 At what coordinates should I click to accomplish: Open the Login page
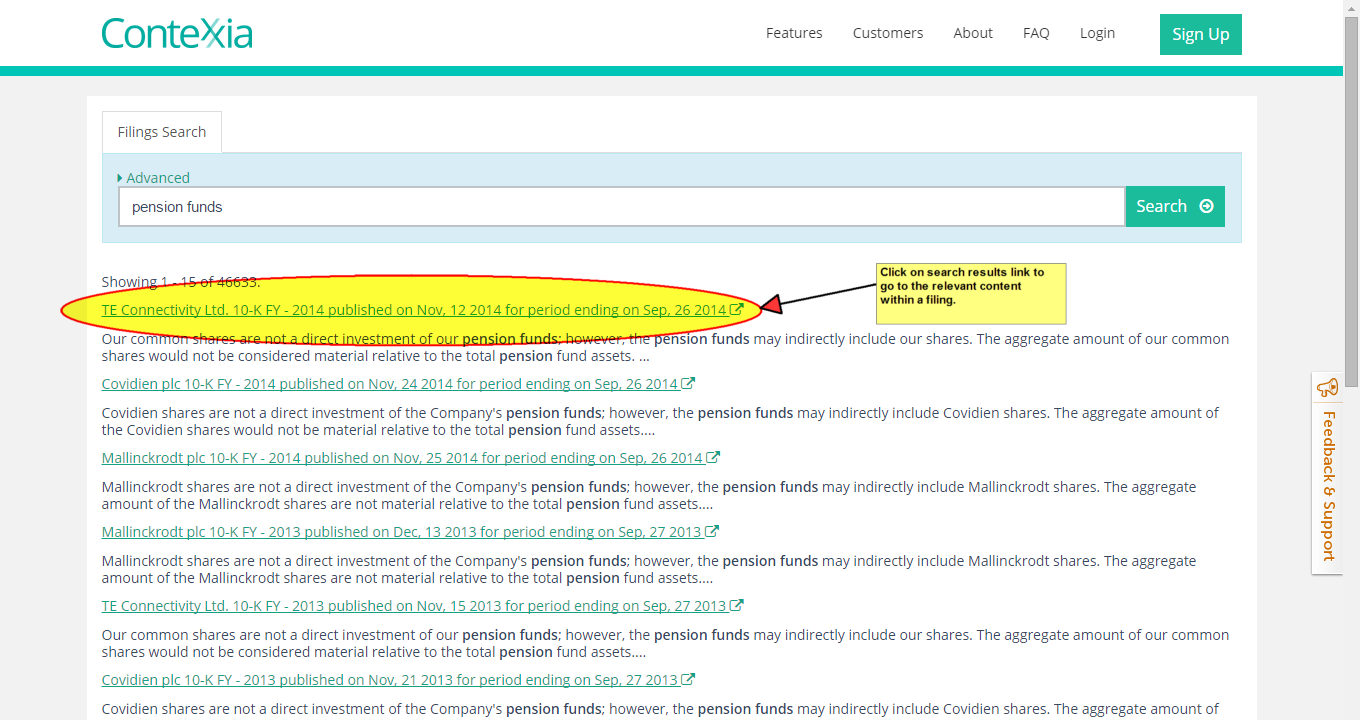[x=1097, y=33]
